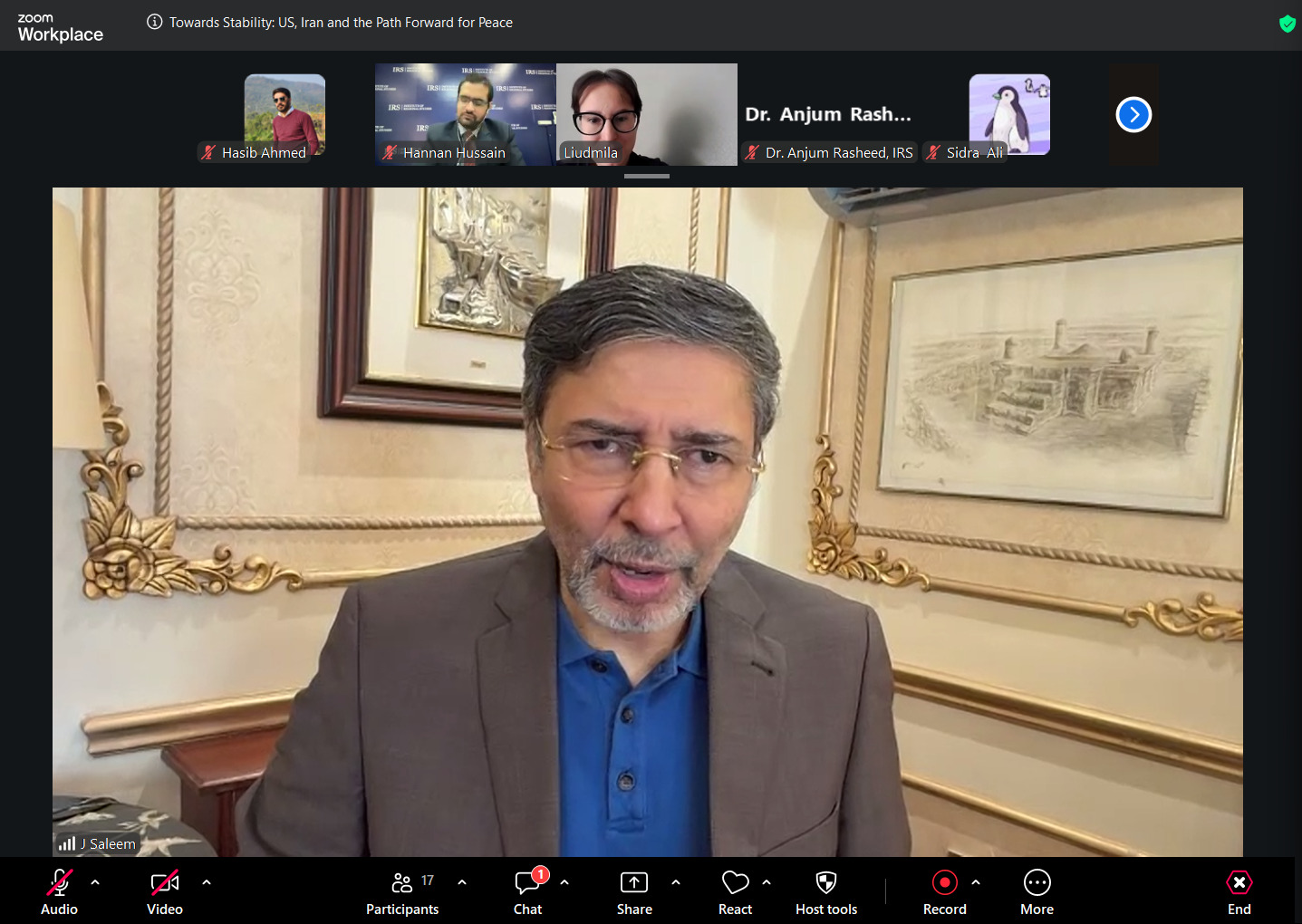Image resolution: width=1302 pixels, height=924 pixels.
Task: Click the muted mic icon beside Sidra Ali
Action: pyautogui.click(x=933, y=152)
